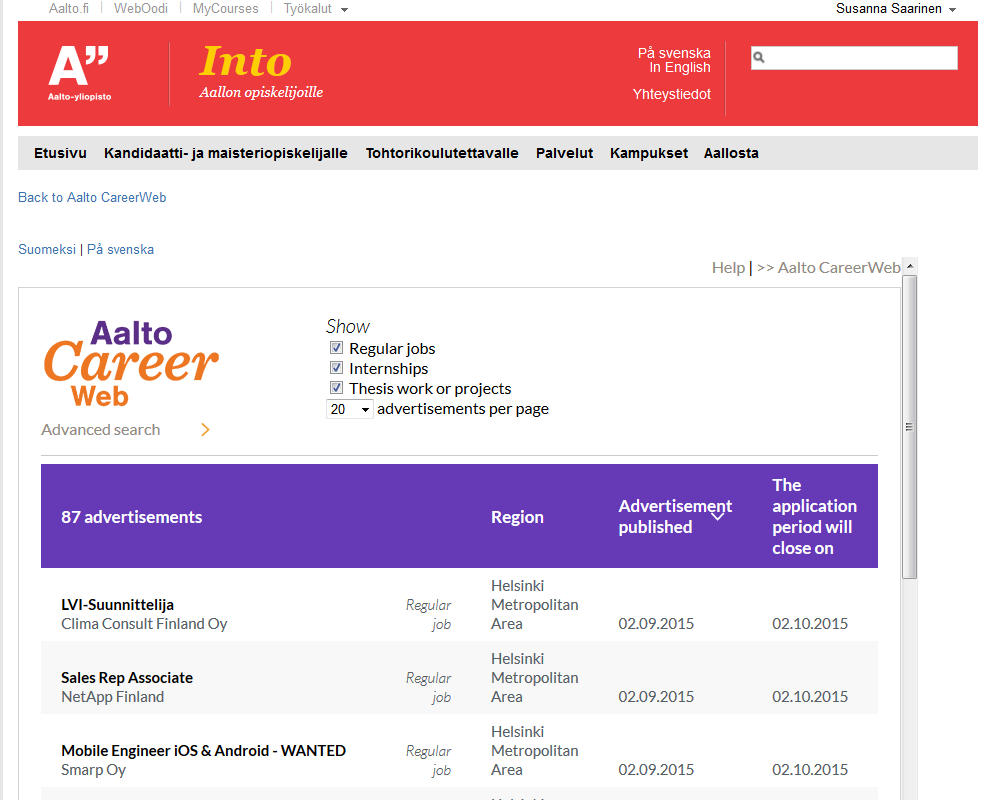Click the vertical scrollbar thumb
The width and height of the screenshot is (990, 800).
[x=910, y=427]
